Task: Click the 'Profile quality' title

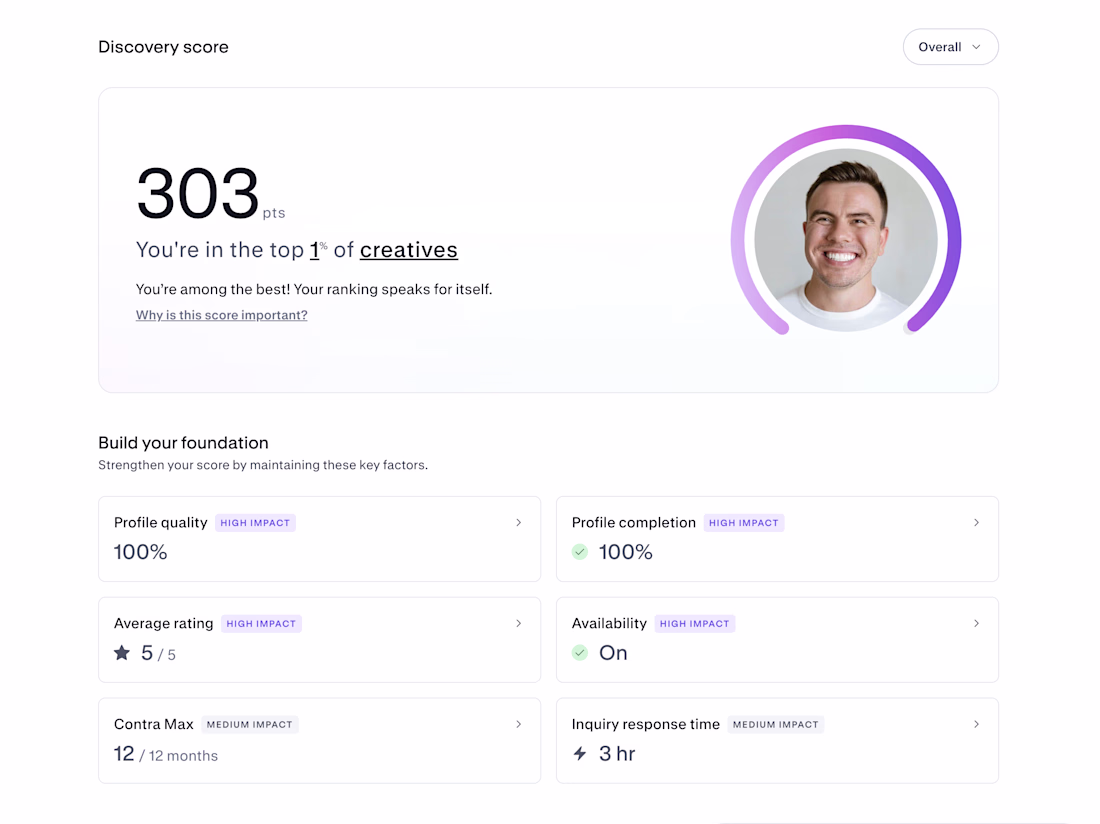Action: tap(161, 522)
